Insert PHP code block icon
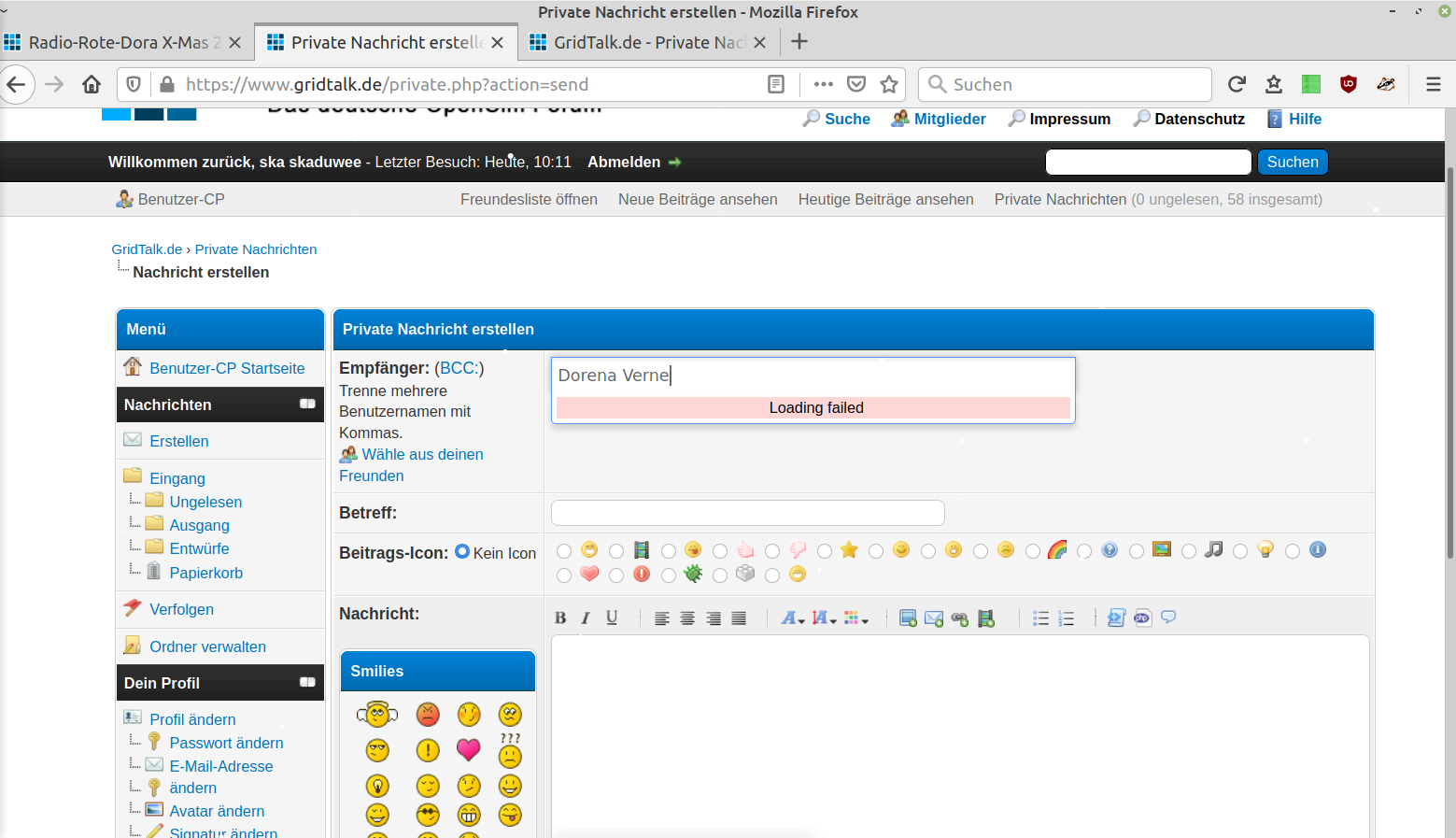 [1142, 618]
